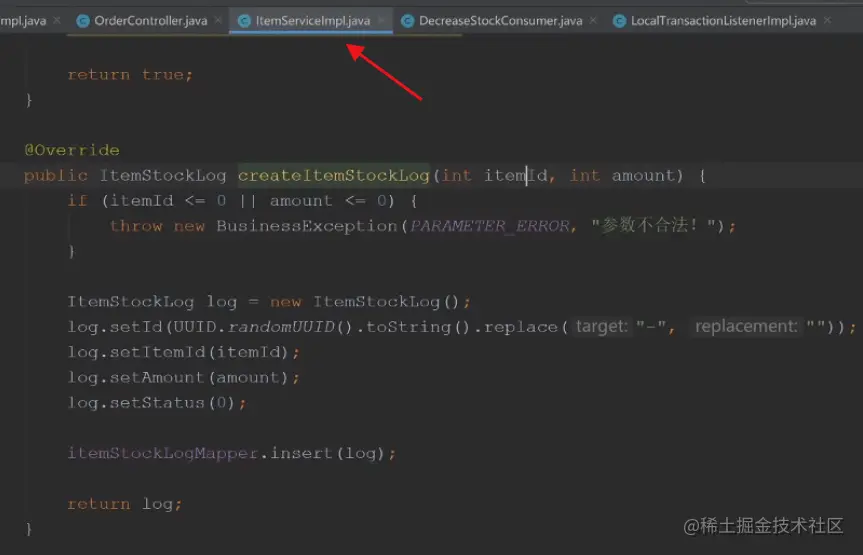The width and height of the screenshot is (863, 555).
Task: Click the 'return true;' statement
Action: (x=130, y=74)
